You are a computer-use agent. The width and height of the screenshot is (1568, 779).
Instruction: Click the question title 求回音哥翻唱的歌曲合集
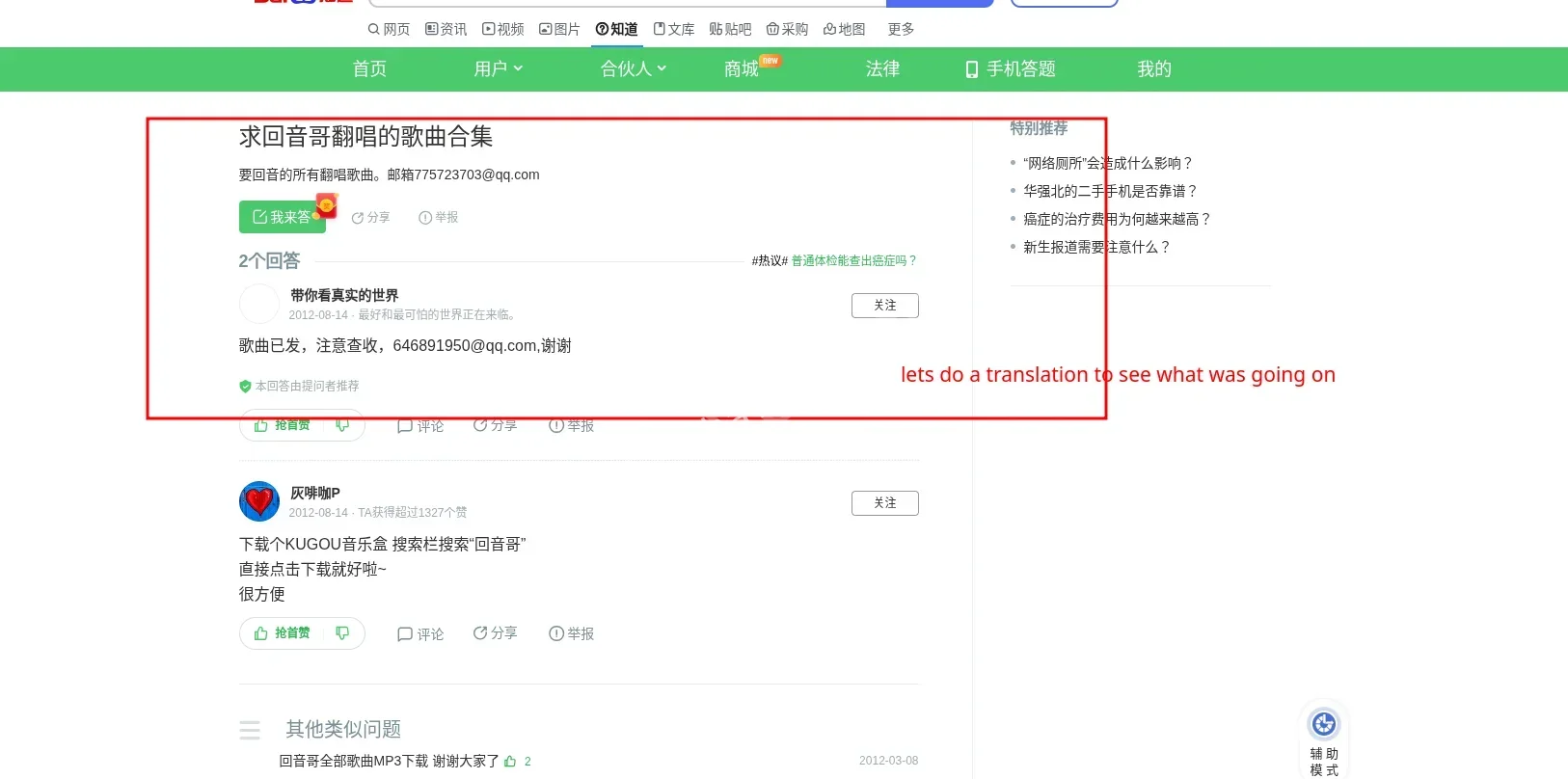tap(365, 136)
